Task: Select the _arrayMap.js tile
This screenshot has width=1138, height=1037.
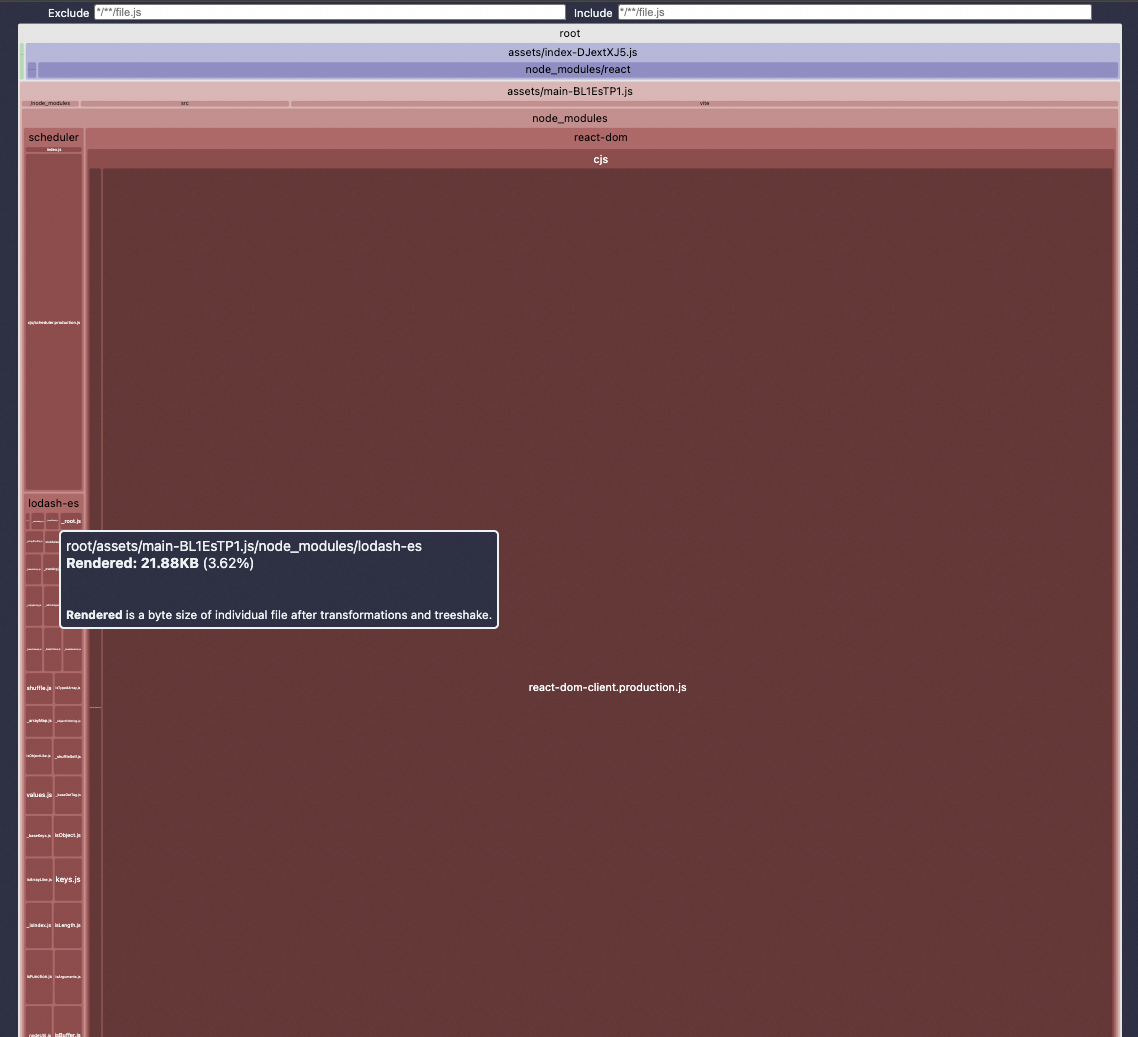Action: coord(39,721)
